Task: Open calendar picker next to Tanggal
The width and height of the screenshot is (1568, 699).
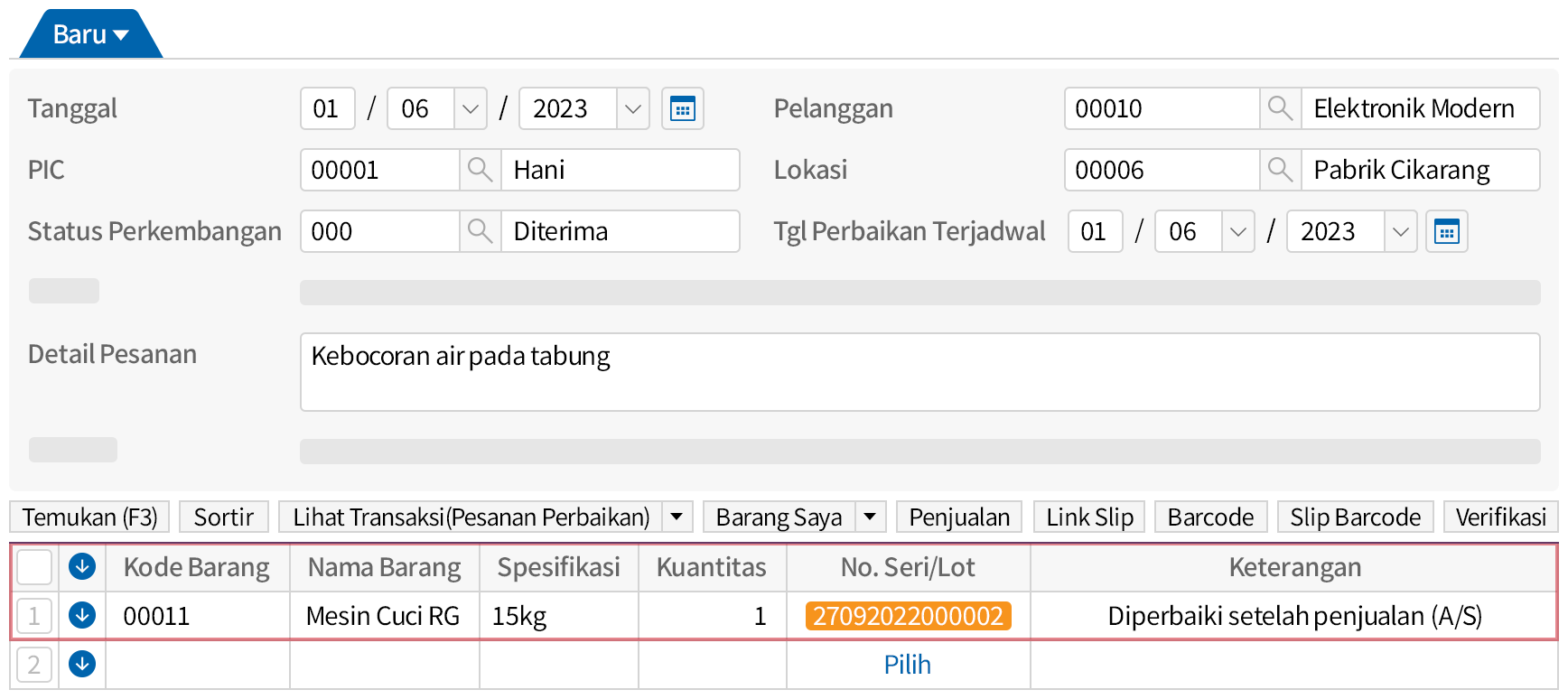Action: [x=682, y=109]
